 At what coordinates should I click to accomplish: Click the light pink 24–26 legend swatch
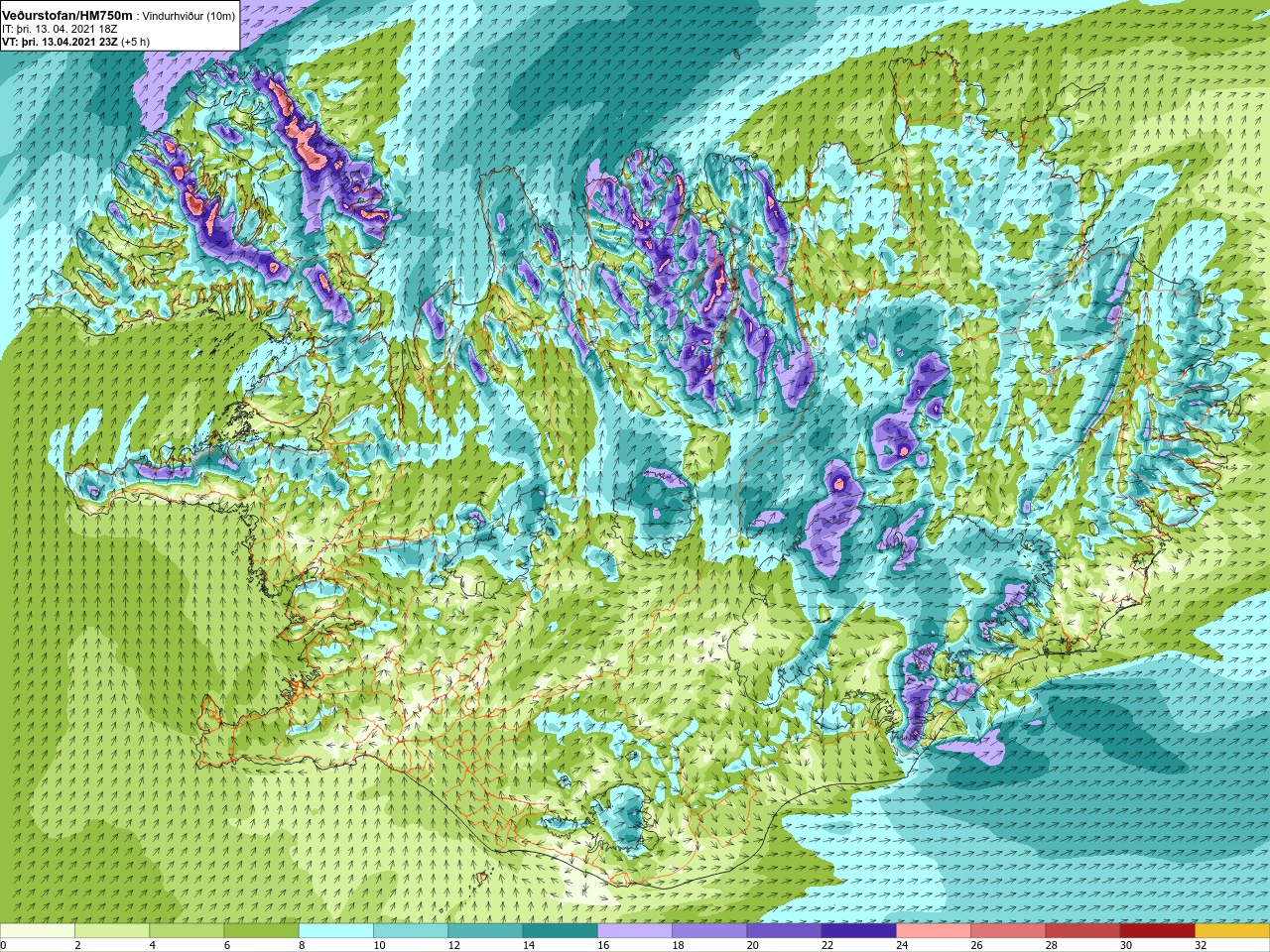(934, 931)
